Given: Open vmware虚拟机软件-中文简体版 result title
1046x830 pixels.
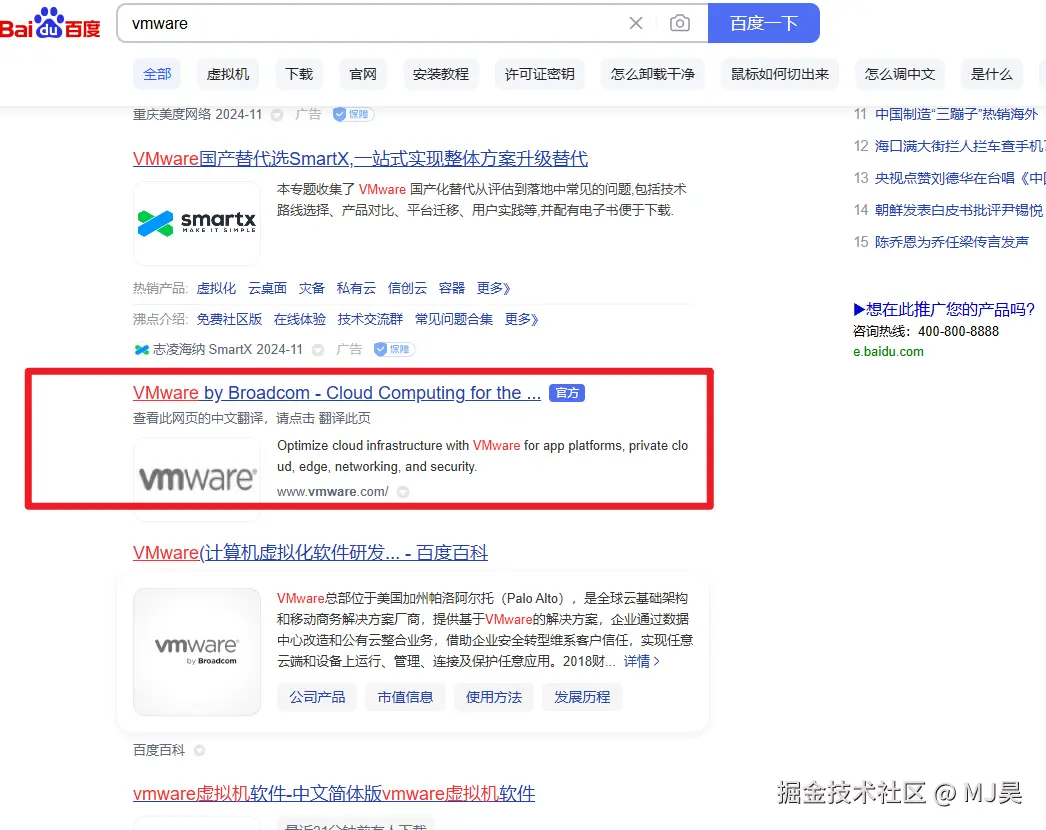Looking at the screenshot, I should click(334, 794).
